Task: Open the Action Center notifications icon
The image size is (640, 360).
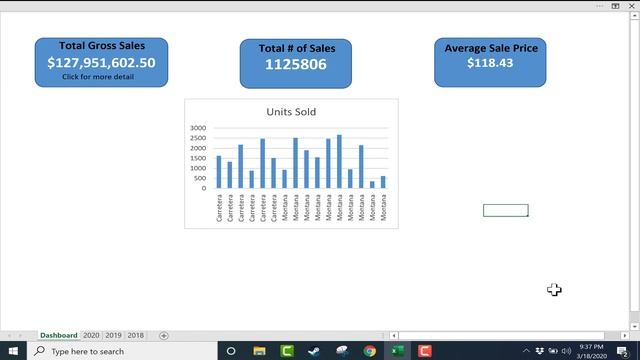Action: tap(622, 351)
